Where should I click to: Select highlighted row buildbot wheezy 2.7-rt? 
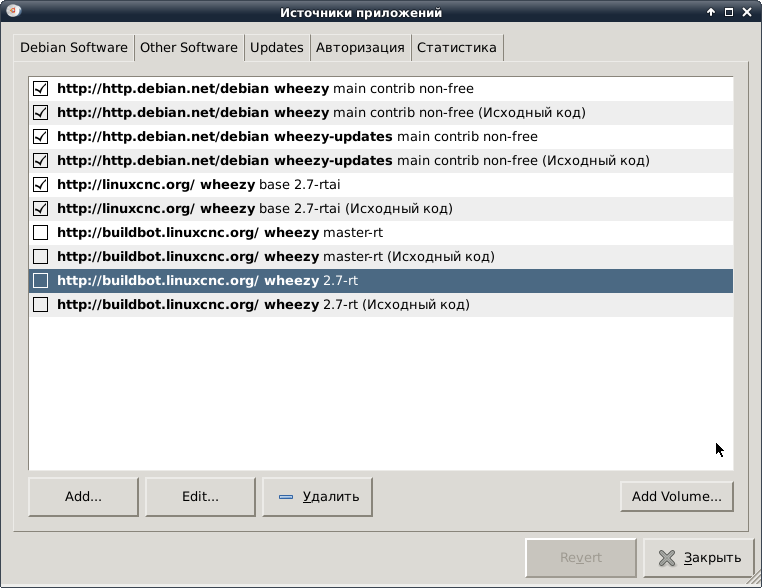coord(381,281)
